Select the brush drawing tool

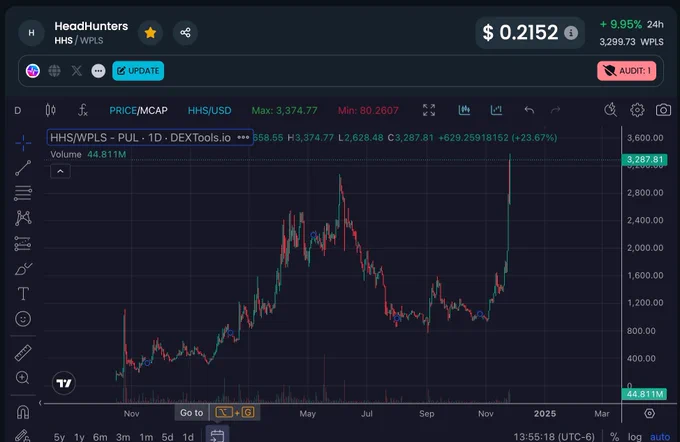click(x=23, y=269)
